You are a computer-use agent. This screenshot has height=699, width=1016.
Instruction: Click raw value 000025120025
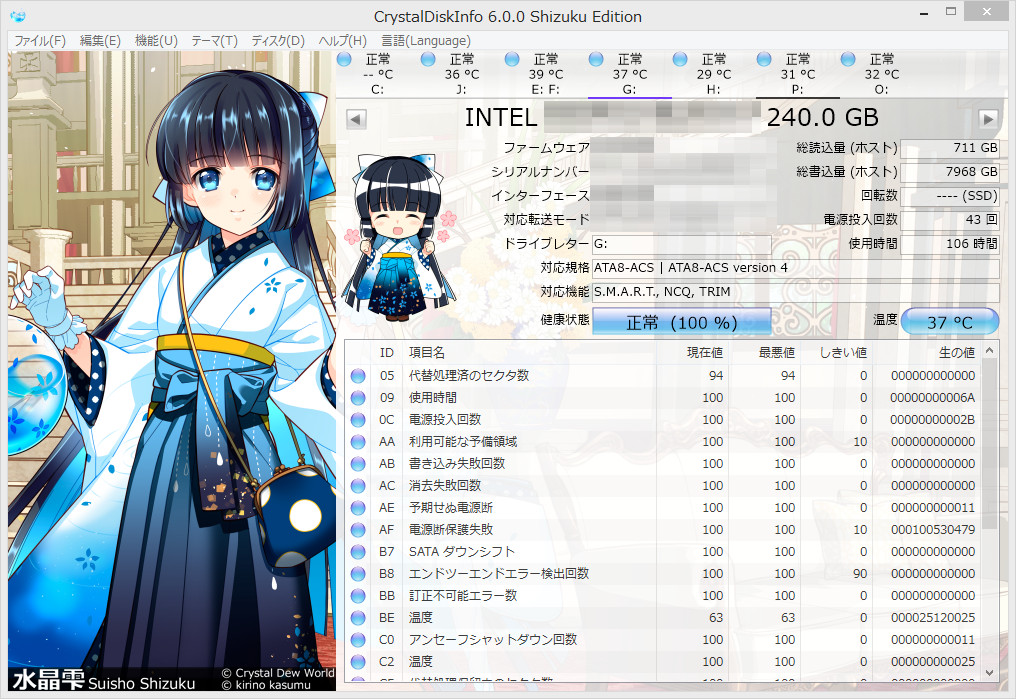click(x=933, y=618)
